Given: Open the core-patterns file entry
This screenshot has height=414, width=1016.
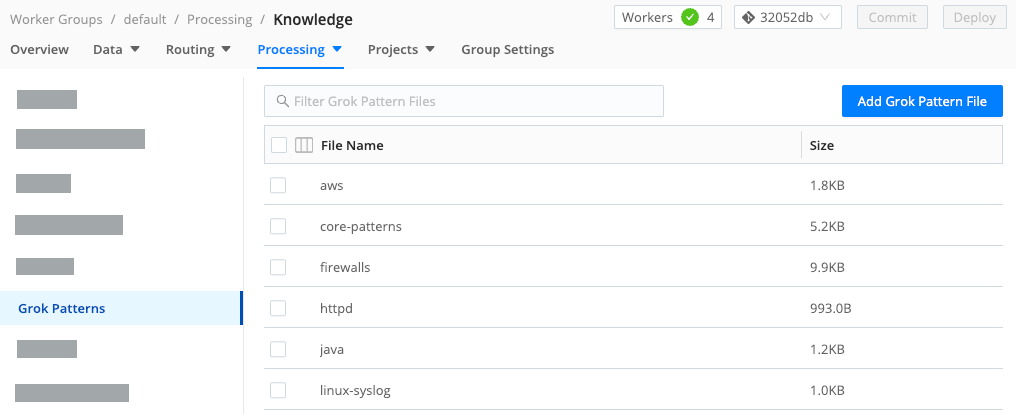Looking at the screenshot, I should (x=361, y=227).
